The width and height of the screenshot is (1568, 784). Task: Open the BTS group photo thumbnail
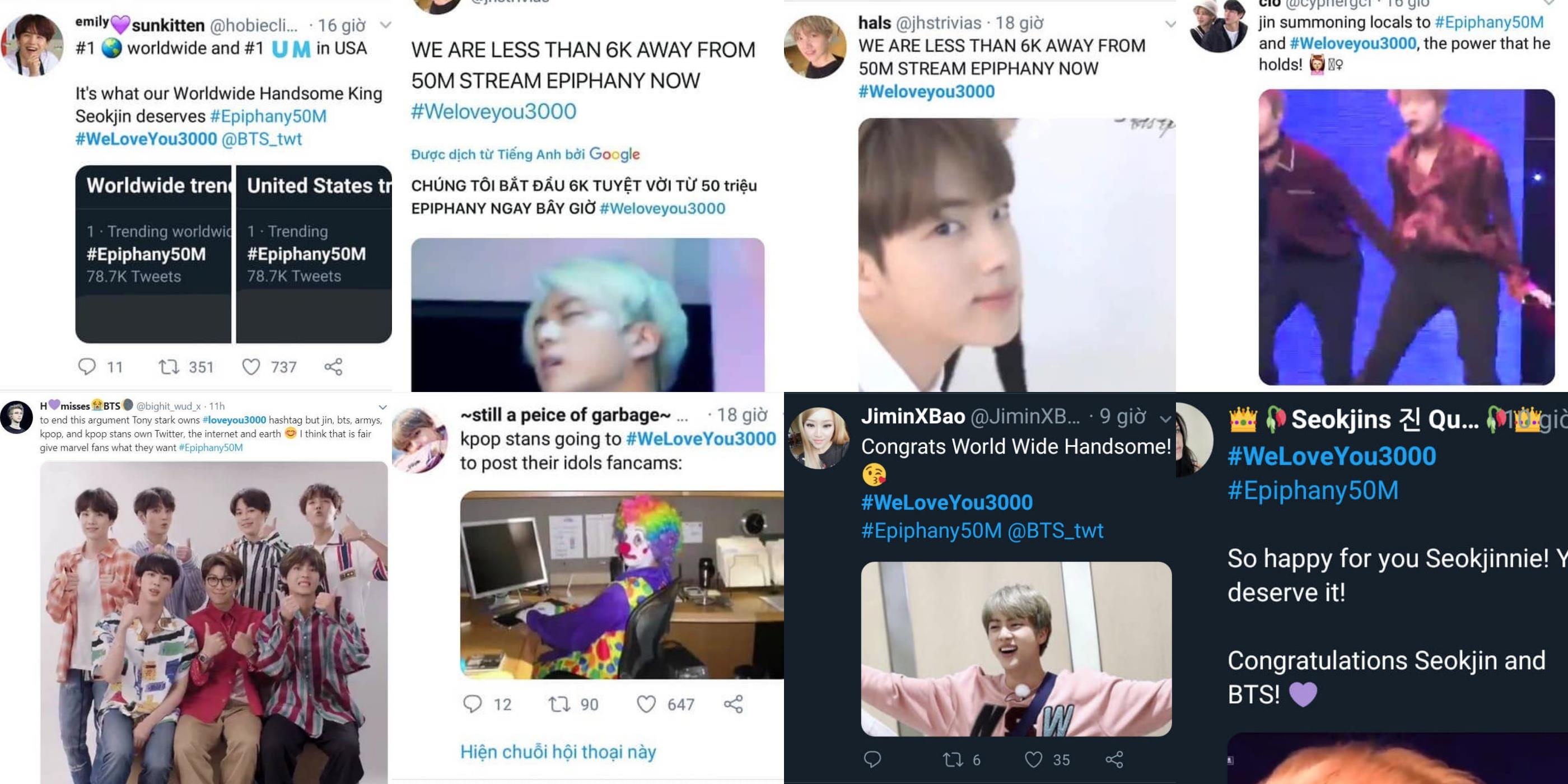coord(214,622)
